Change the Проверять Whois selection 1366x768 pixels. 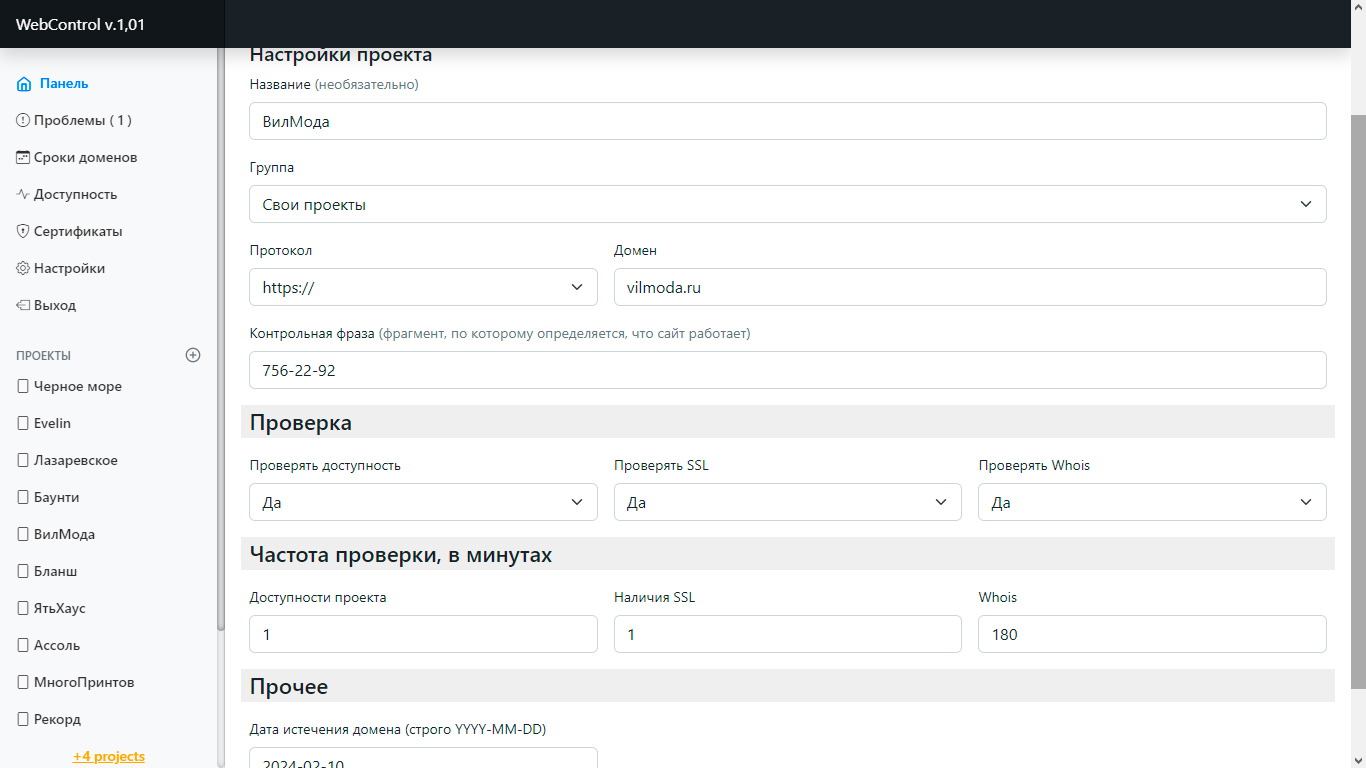[1151, 502]
